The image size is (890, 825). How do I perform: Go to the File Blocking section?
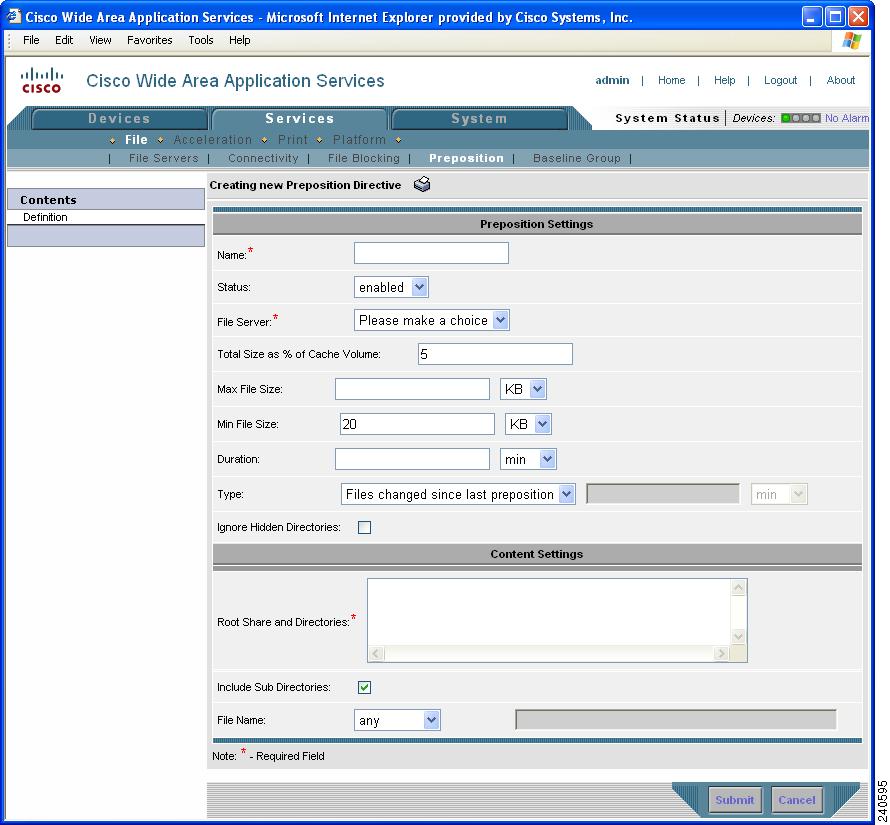tap(363, 158)
